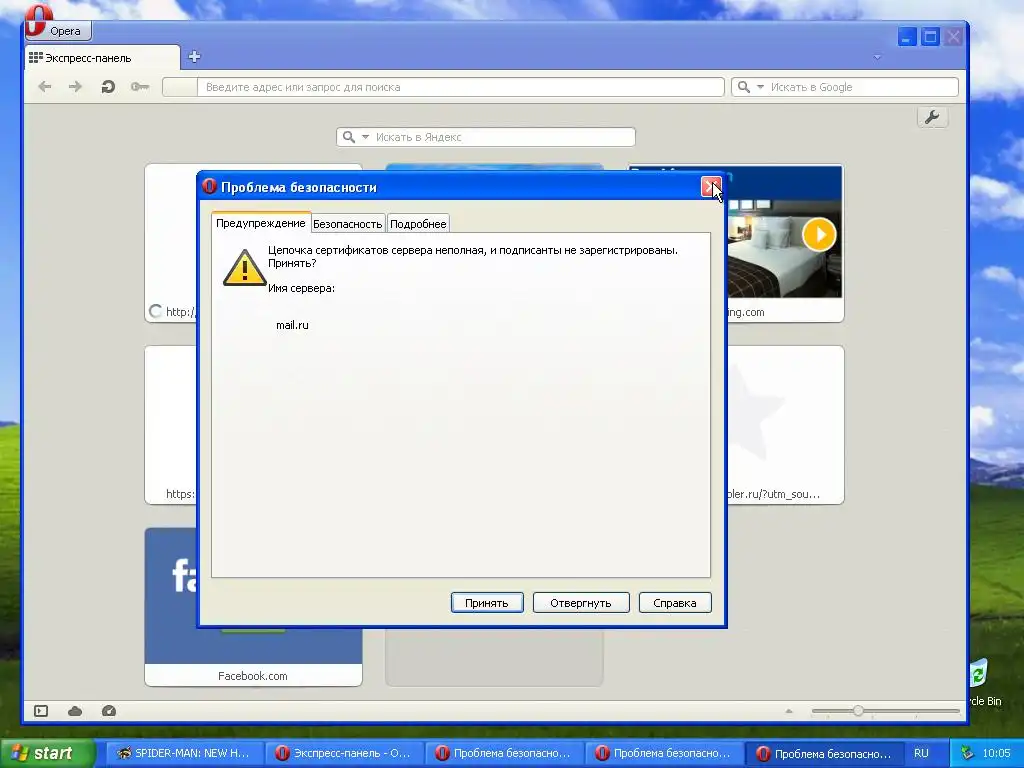Open the rambler.ru Speed Dial tile
Screen dimensions: 1024x768
click(x=785, y=425)
